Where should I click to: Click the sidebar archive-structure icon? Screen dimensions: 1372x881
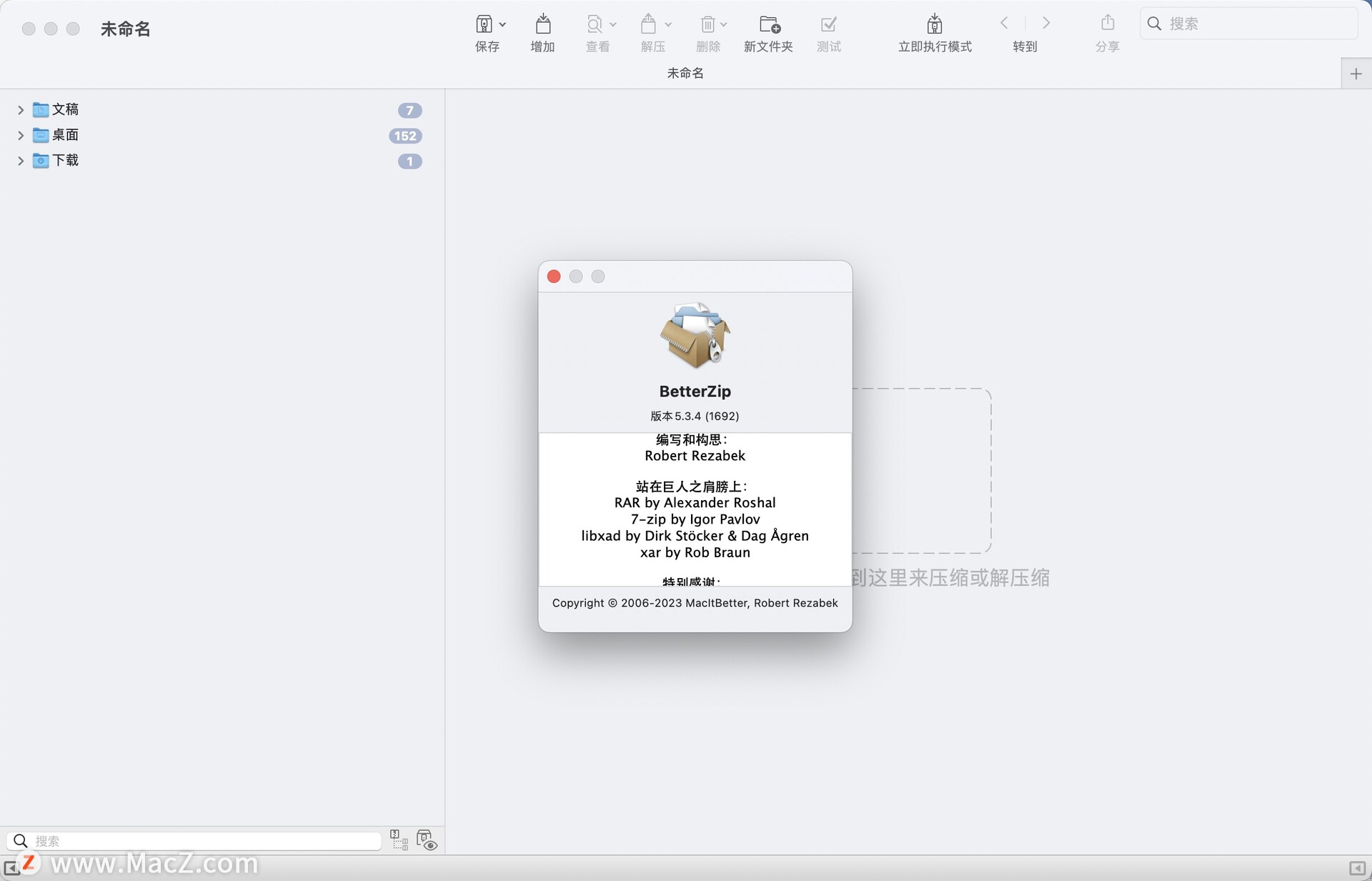[399, 840]
